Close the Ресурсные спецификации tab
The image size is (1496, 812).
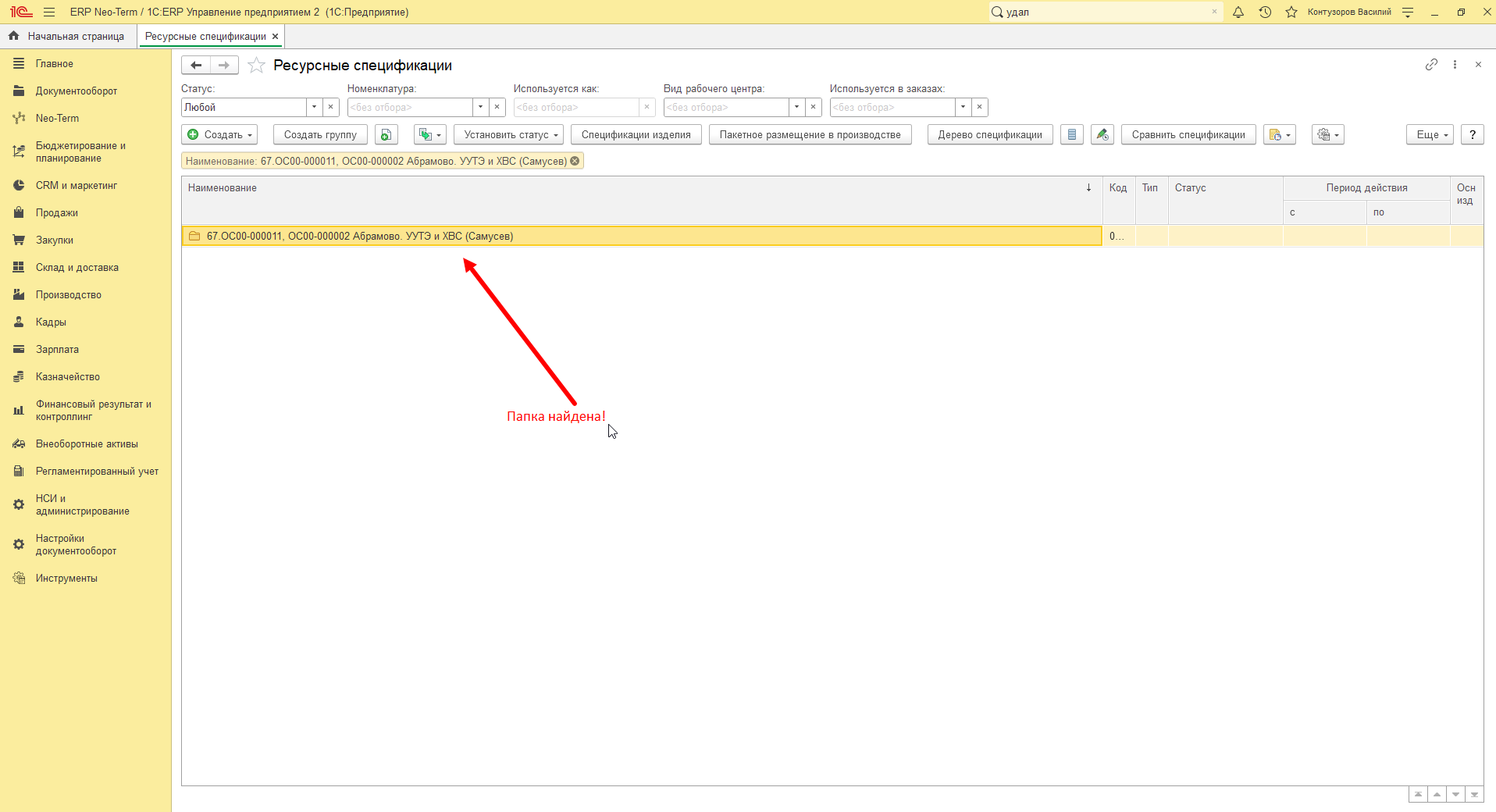(x=275, y=36)
